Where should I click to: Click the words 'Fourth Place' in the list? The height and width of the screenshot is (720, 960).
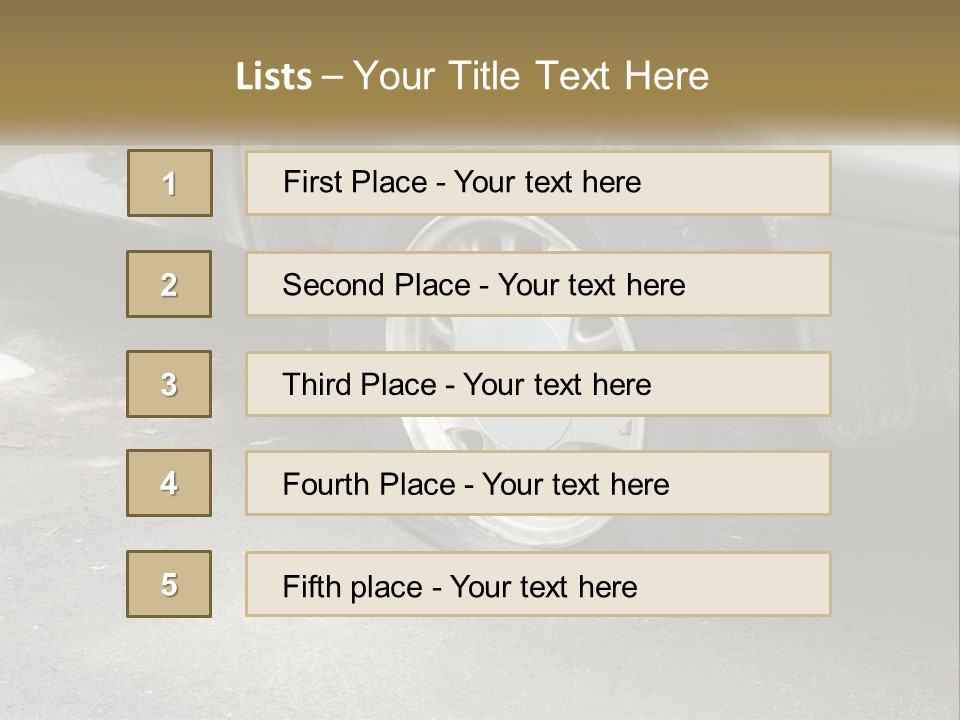pyautogui.click(x=369, y=484)
